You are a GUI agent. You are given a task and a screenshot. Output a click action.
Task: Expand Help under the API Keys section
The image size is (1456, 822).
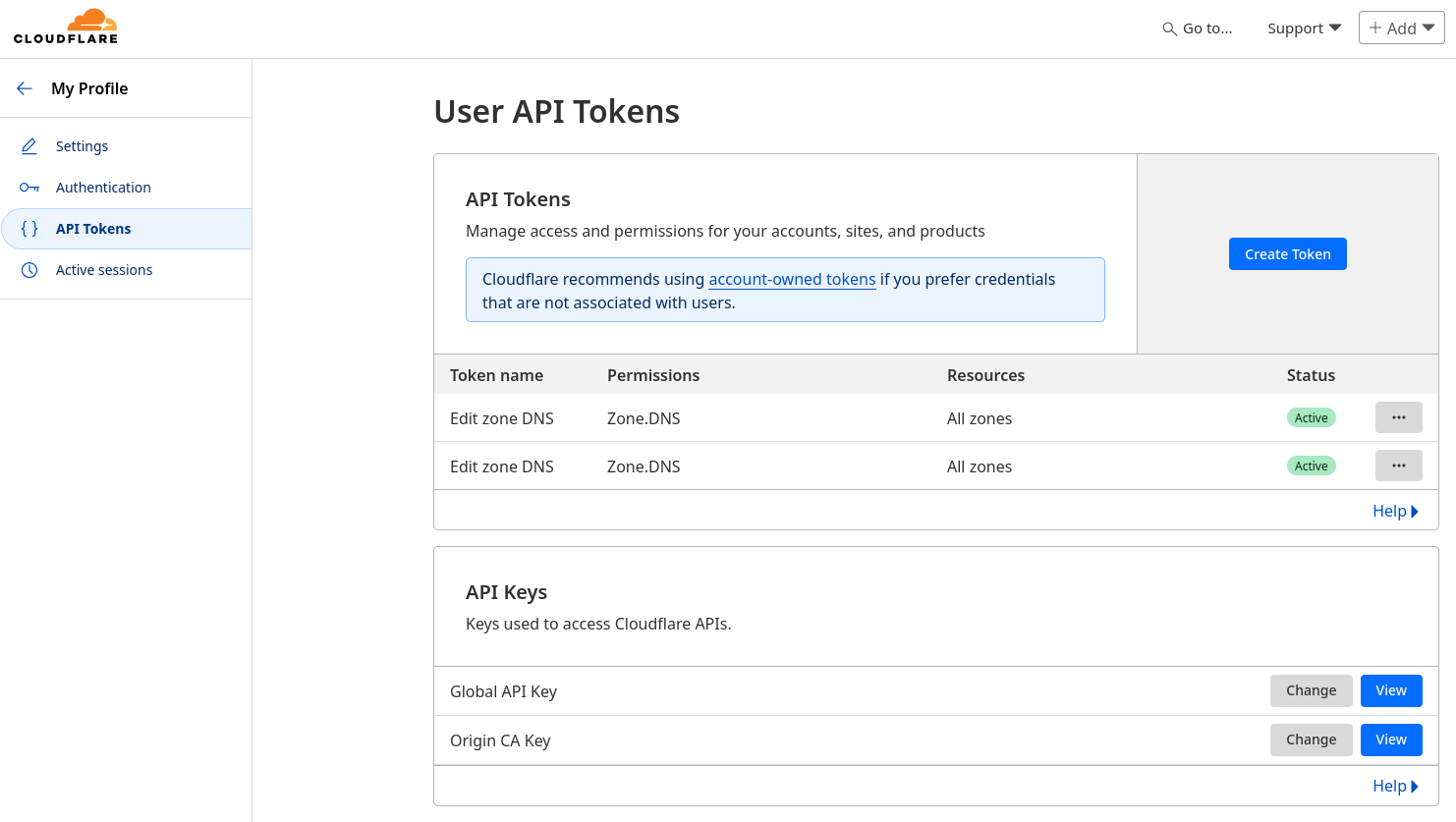coord(1395,786)
